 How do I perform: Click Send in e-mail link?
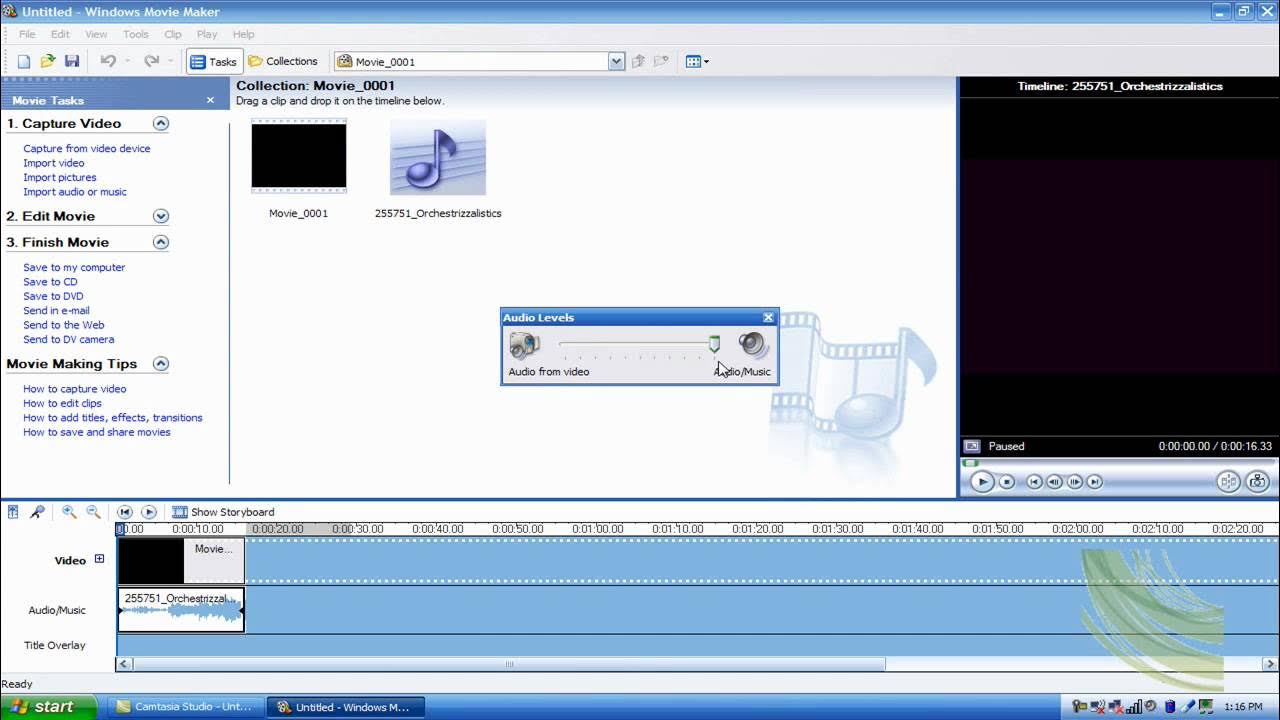point(56,310)
